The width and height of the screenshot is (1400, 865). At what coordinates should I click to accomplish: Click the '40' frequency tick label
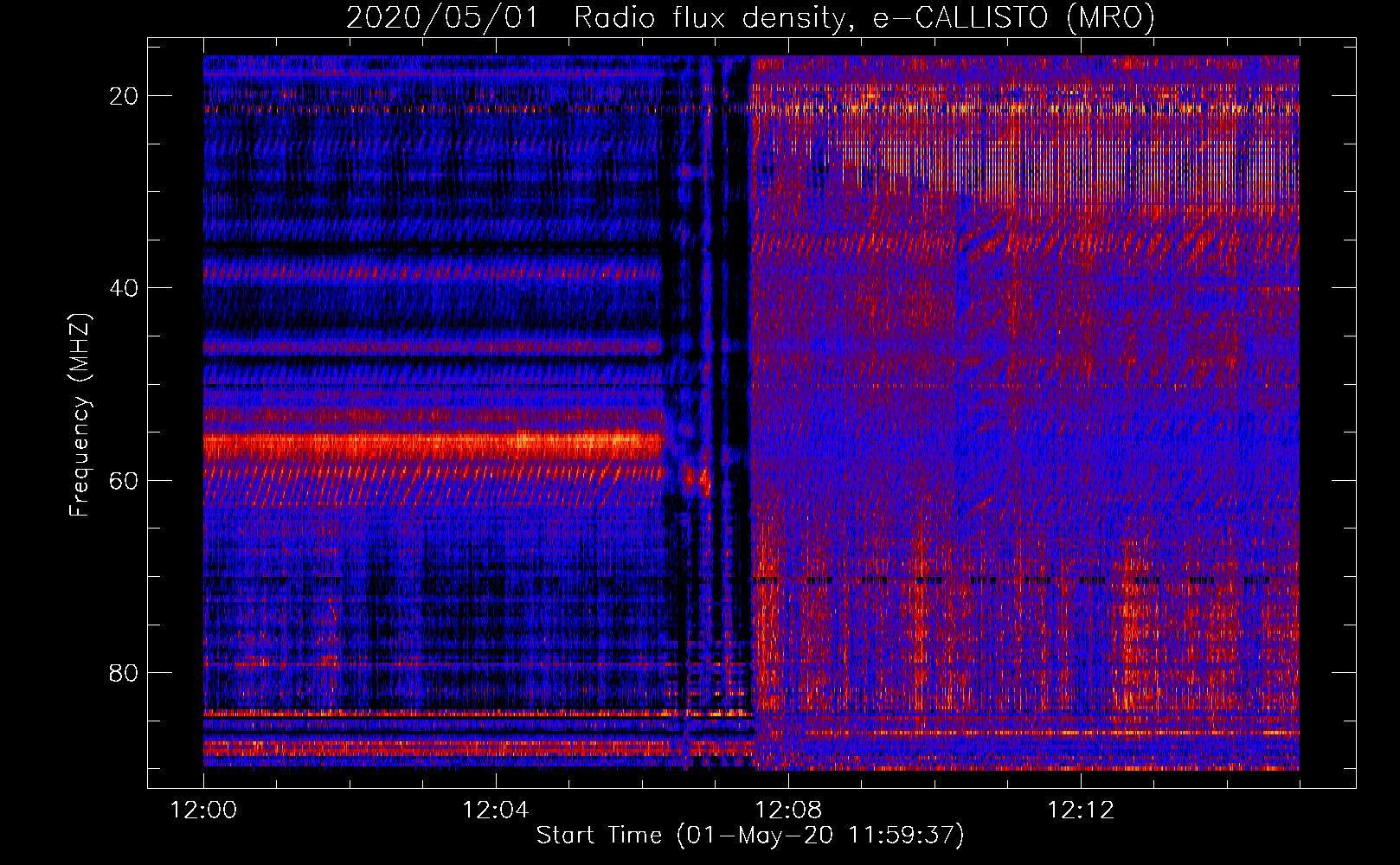pyautogui.click(x=125, y=288)
